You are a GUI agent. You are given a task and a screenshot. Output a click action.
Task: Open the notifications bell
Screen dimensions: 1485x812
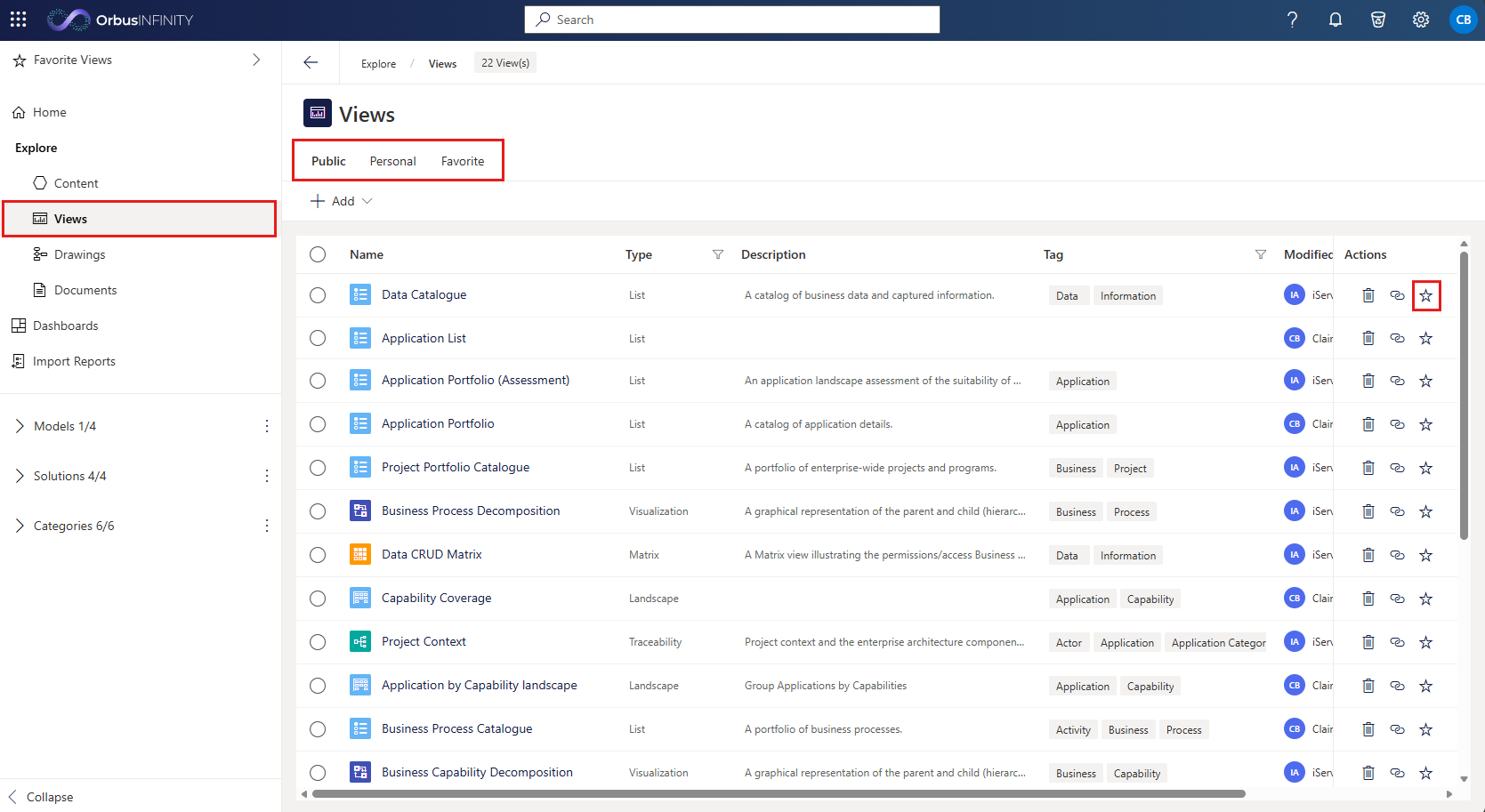1336,20
